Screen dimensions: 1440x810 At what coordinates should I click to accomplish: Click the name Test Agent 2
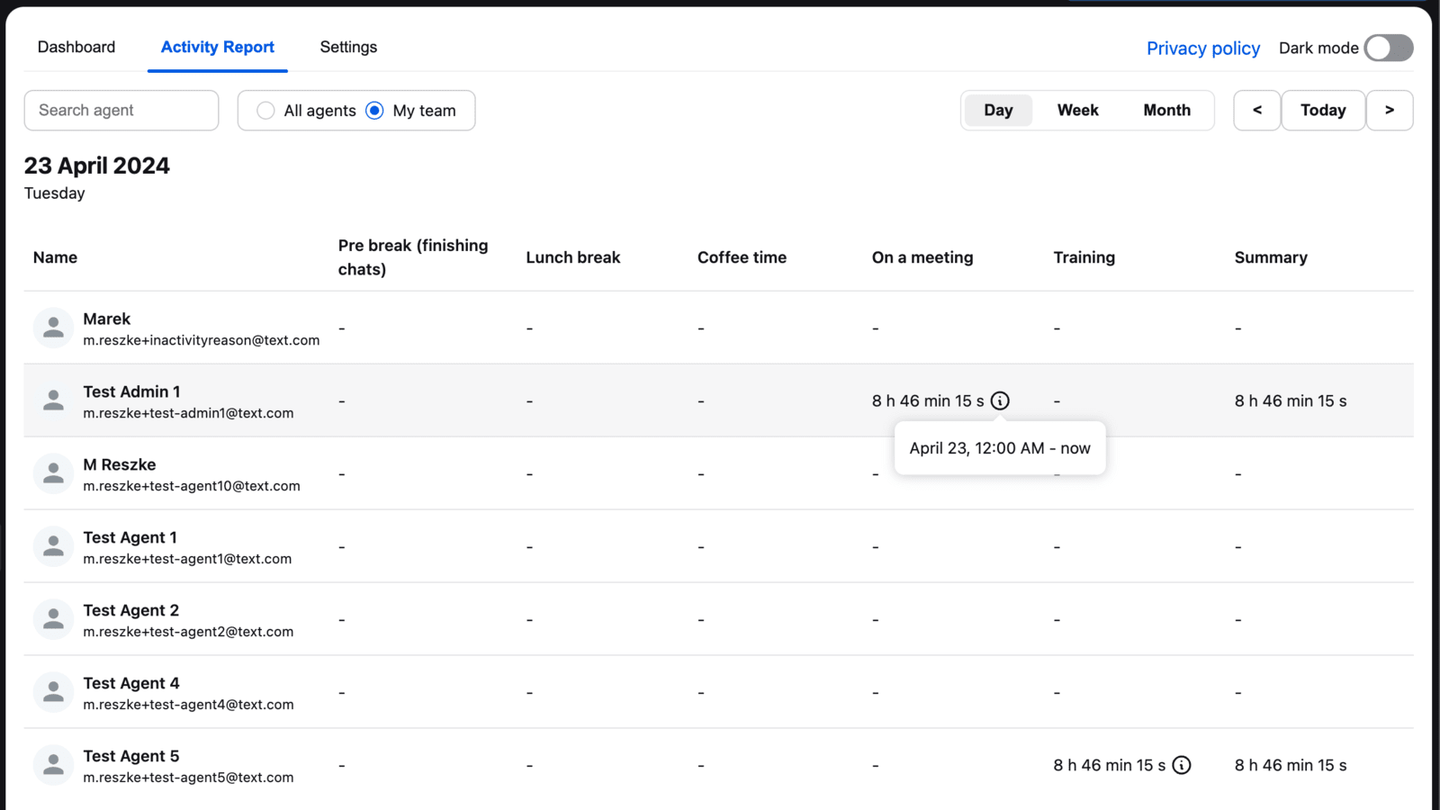[131, 611]
